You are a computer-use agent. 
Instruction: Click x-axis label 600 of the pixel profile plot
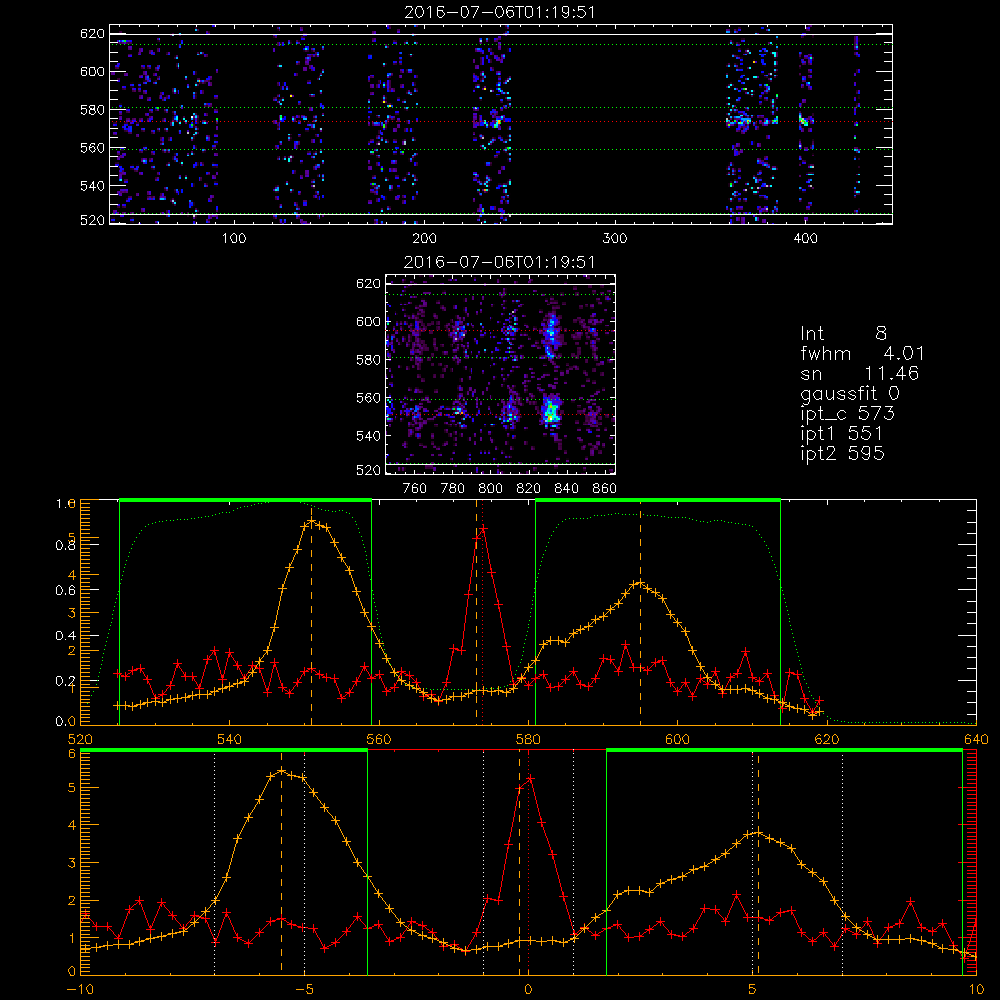(x=677, y=739)
